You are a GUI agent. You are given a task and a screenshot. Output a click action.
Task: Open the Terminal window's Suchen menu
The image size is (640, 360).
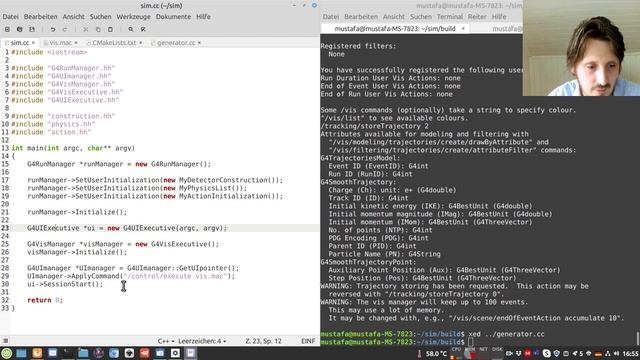click(x=421, y=17)
